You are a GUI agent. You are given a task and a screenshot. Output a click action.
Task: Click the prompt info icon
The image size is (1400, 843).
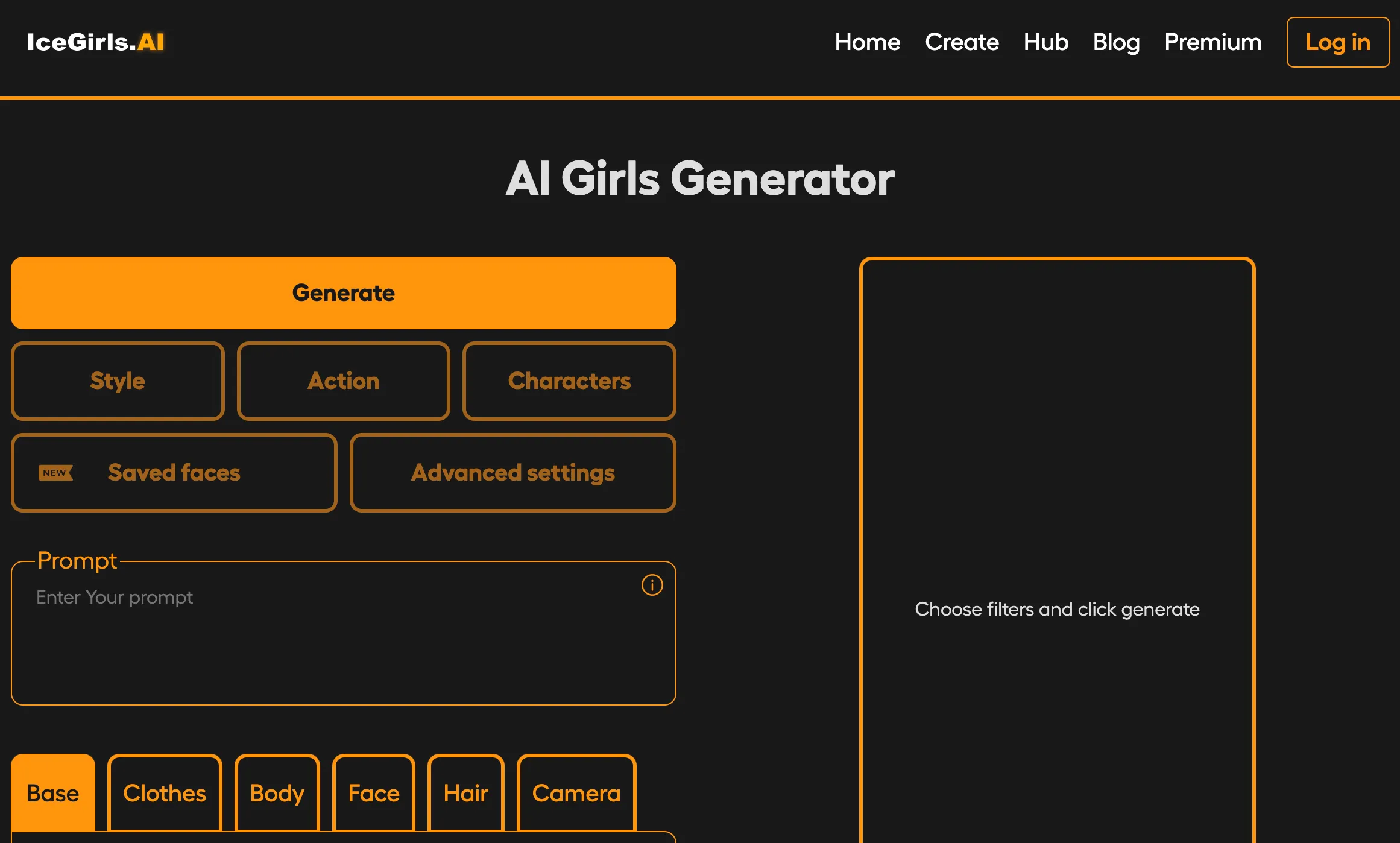pyautogui.click(x=652, y=585)
